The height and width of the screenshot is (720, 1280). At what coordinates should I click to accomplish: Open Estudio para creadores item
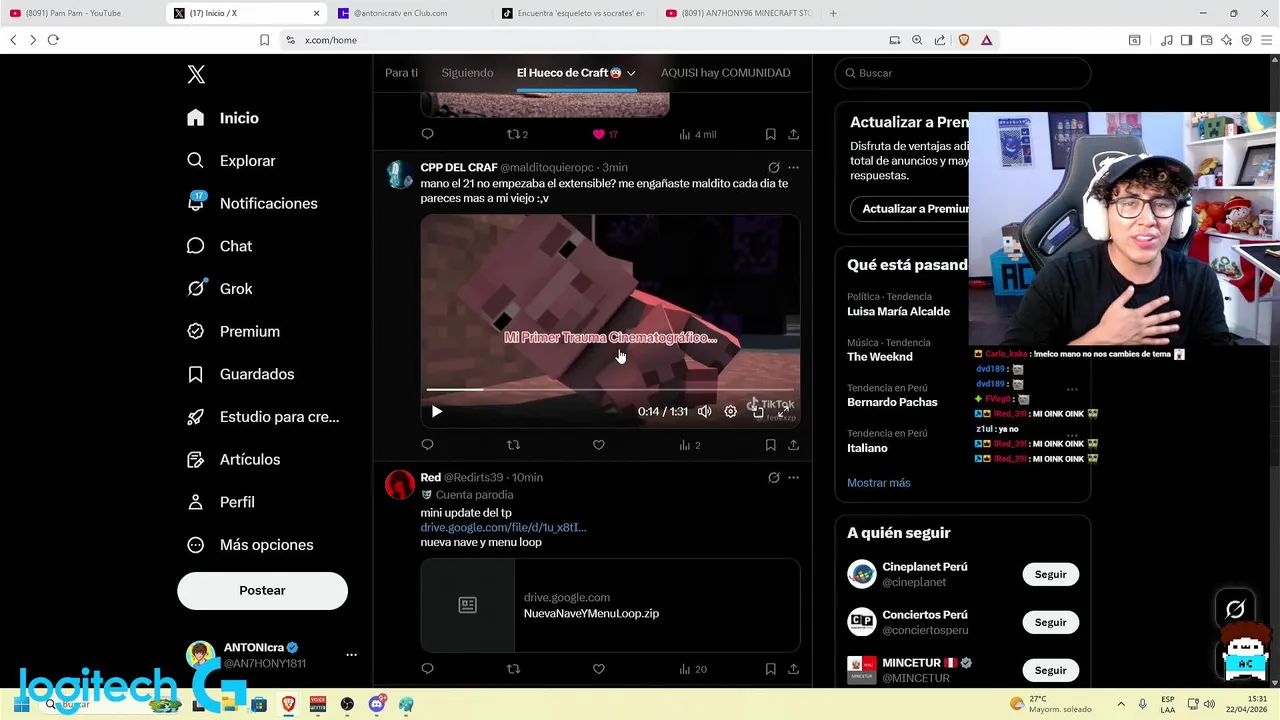[263, 417]
